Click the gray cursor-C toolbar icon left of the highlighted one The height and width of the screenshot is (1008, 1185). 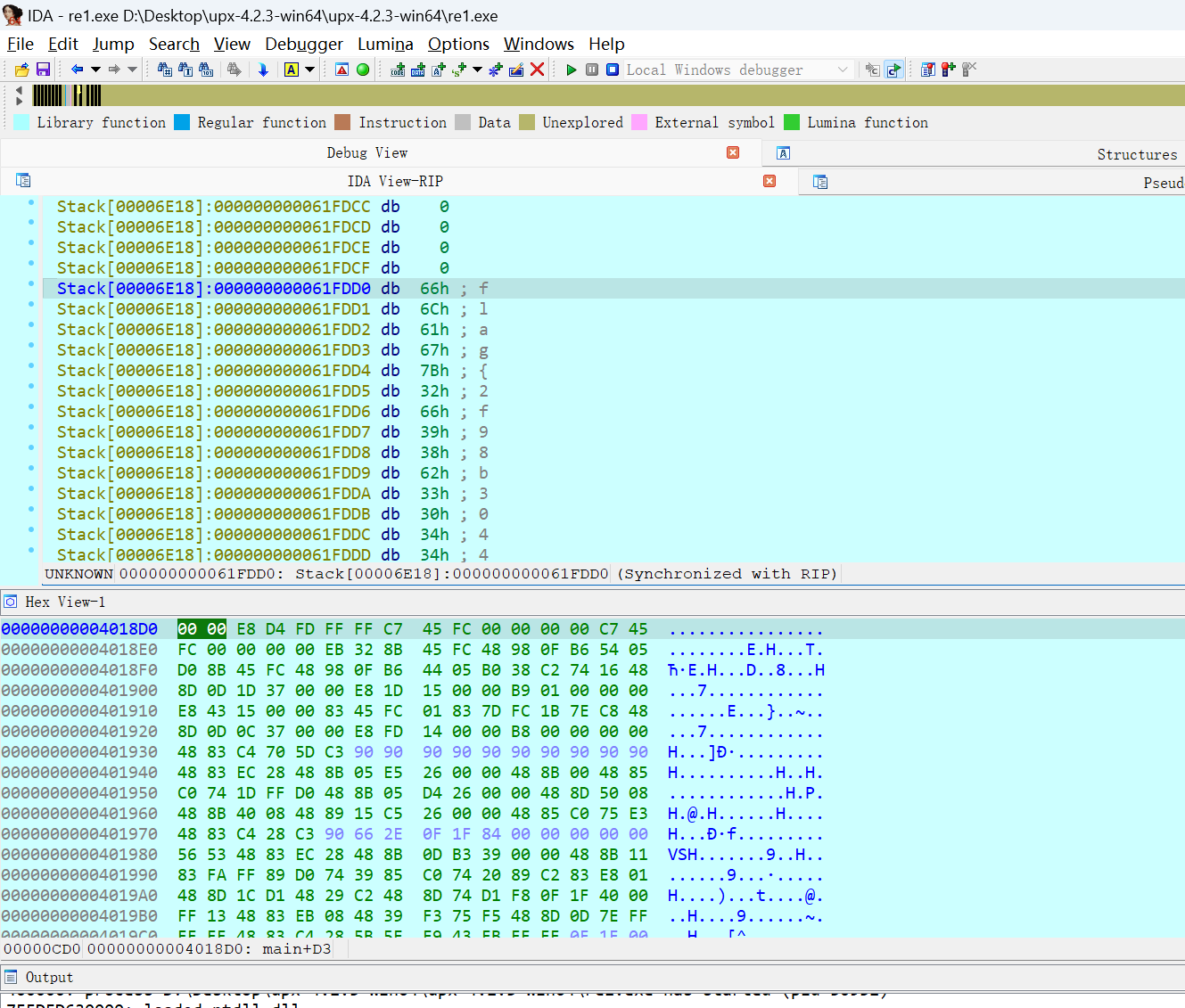coord(873,70)
